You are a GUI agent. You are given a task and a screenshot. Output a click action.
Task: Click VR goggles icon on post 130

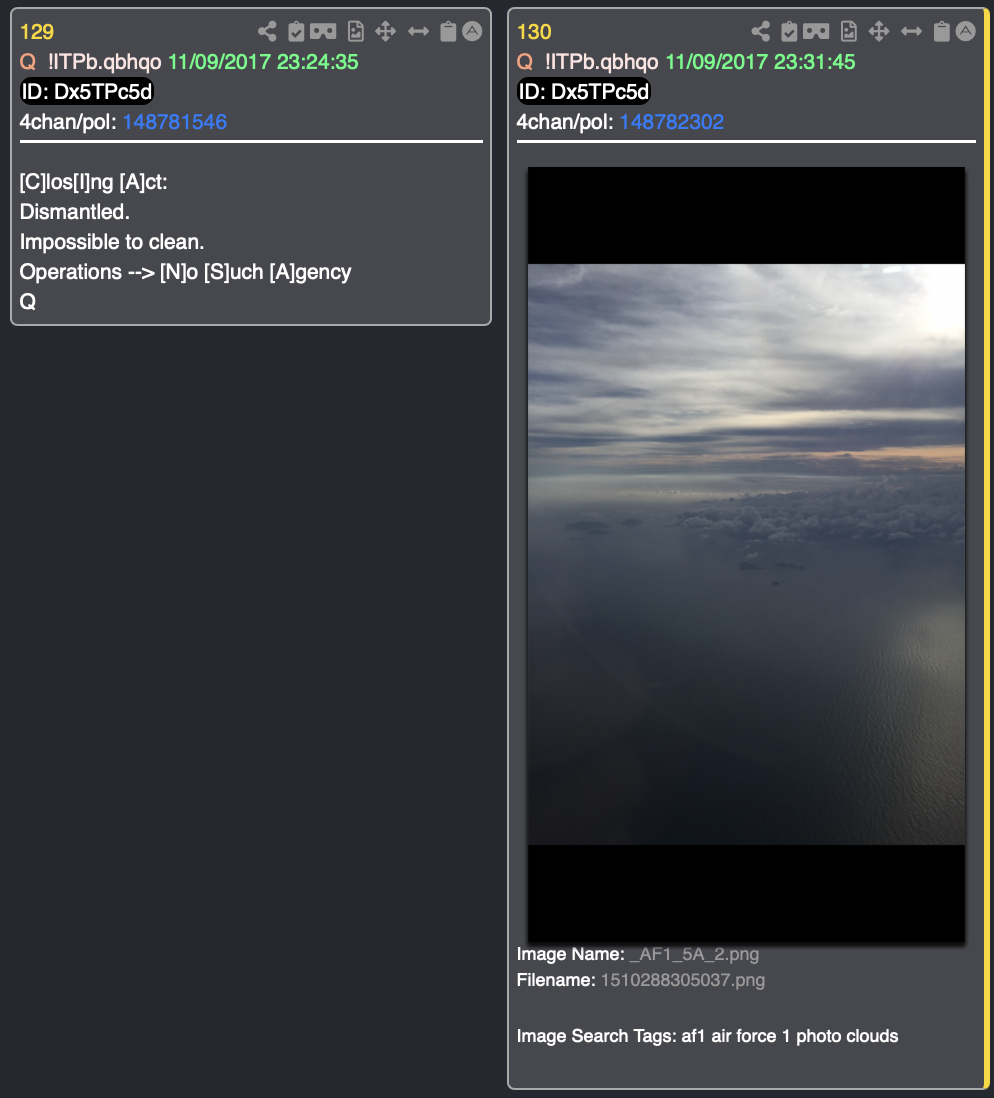pos(816,32)
